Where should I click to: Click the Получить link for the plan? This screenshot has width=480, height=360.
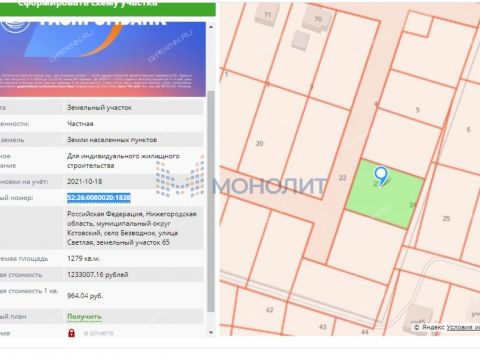coord(84,316)
